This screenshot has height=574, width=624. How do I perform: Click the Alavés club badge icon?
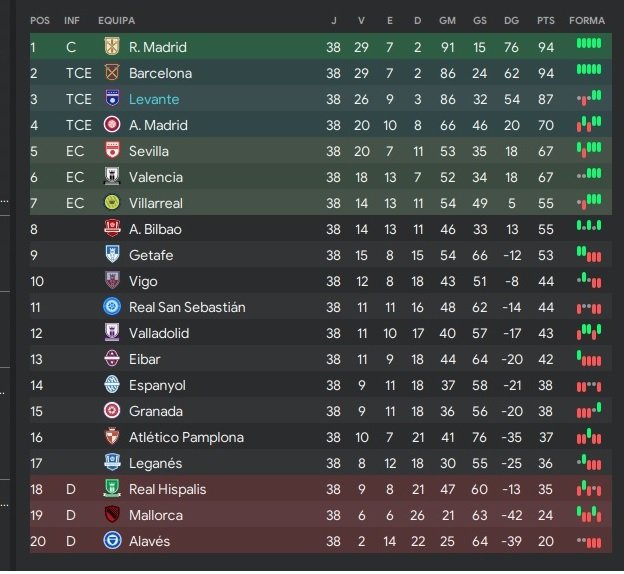(112, 541)
